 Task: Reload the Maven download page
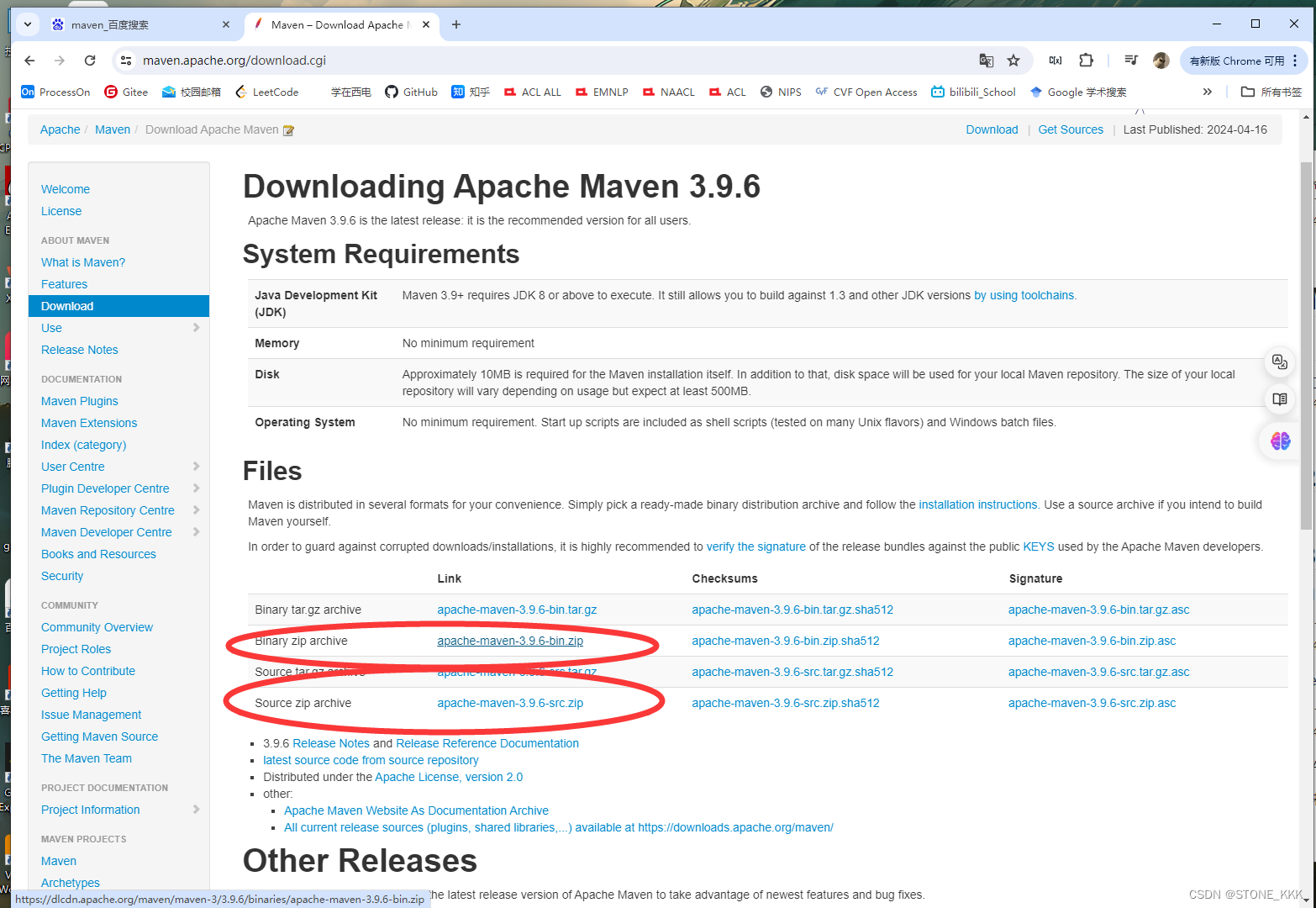click(90, 61)
